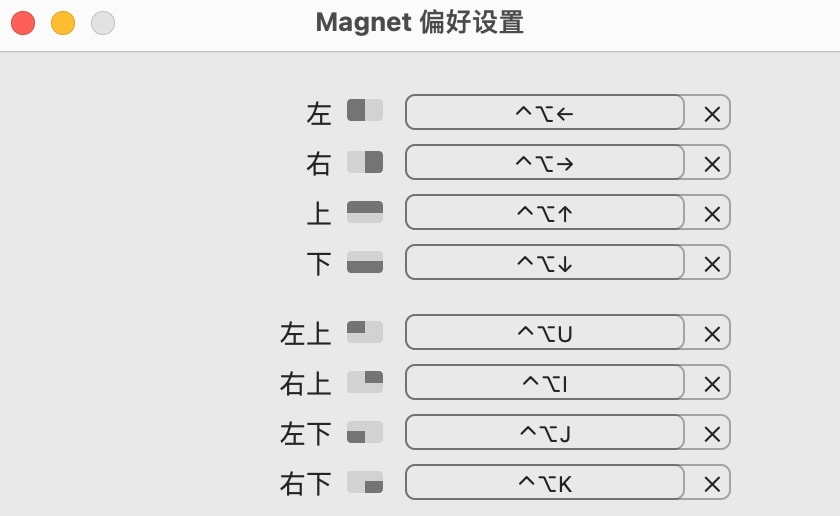The height and width of the screenshot is (516, 840).
Task: Minimize the Magnet preferences window
Action: (x=63, y=23)
